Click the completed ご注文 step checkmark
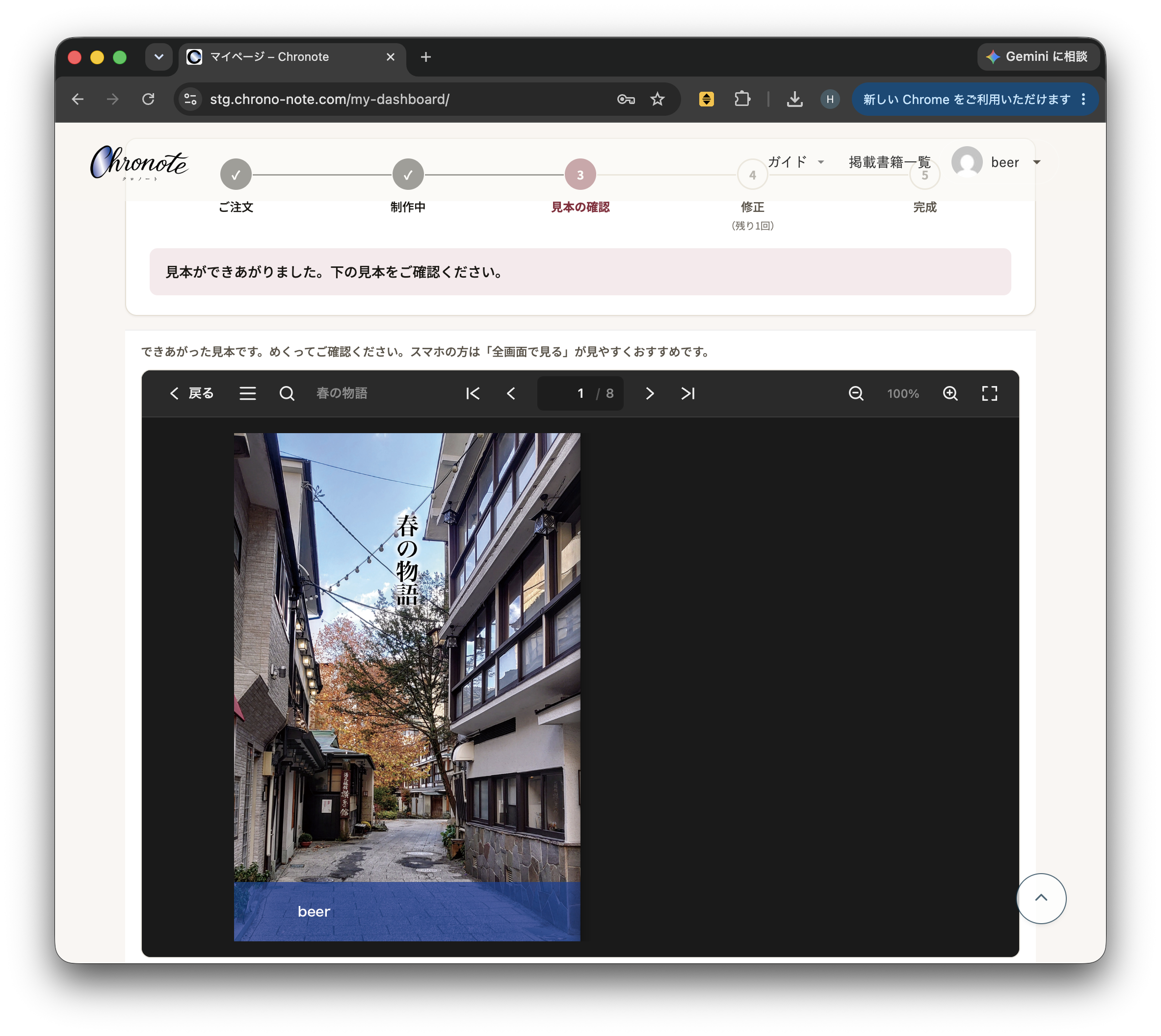1161x1036 pixels. tap(236, 175)
